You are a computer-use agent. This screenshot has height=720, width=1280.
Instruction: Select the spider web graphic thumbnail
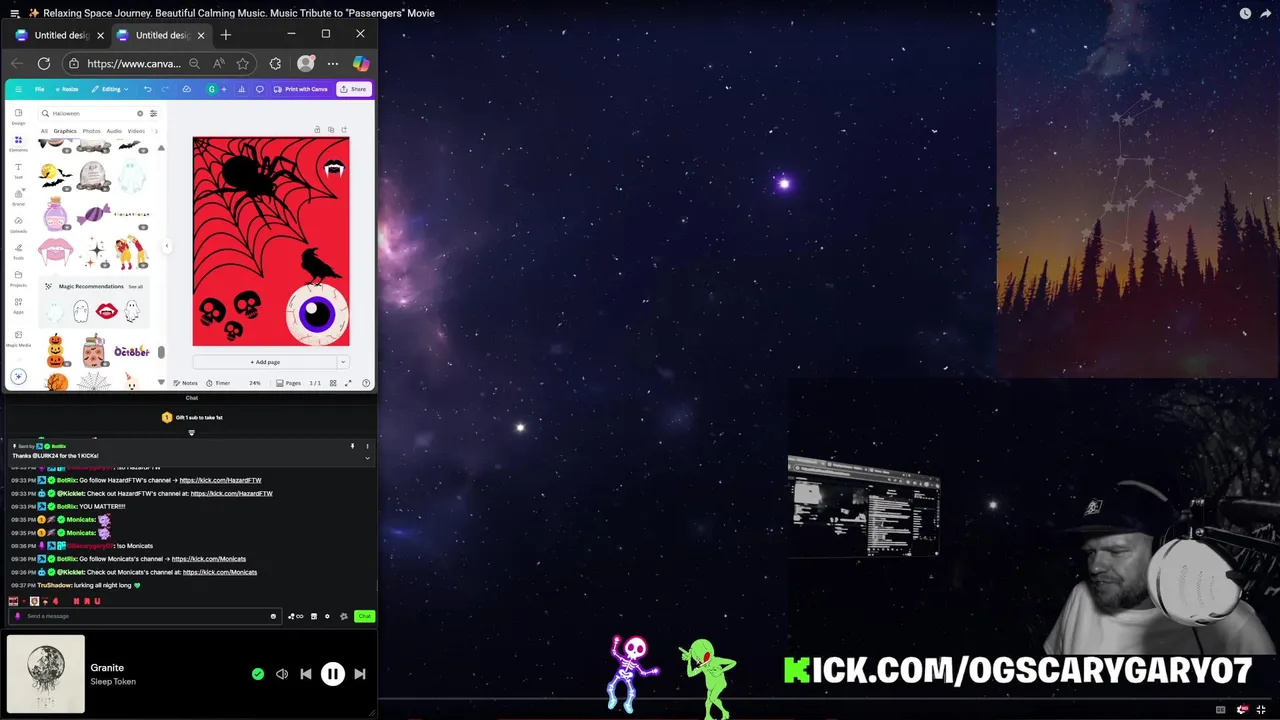coord(93,381)
